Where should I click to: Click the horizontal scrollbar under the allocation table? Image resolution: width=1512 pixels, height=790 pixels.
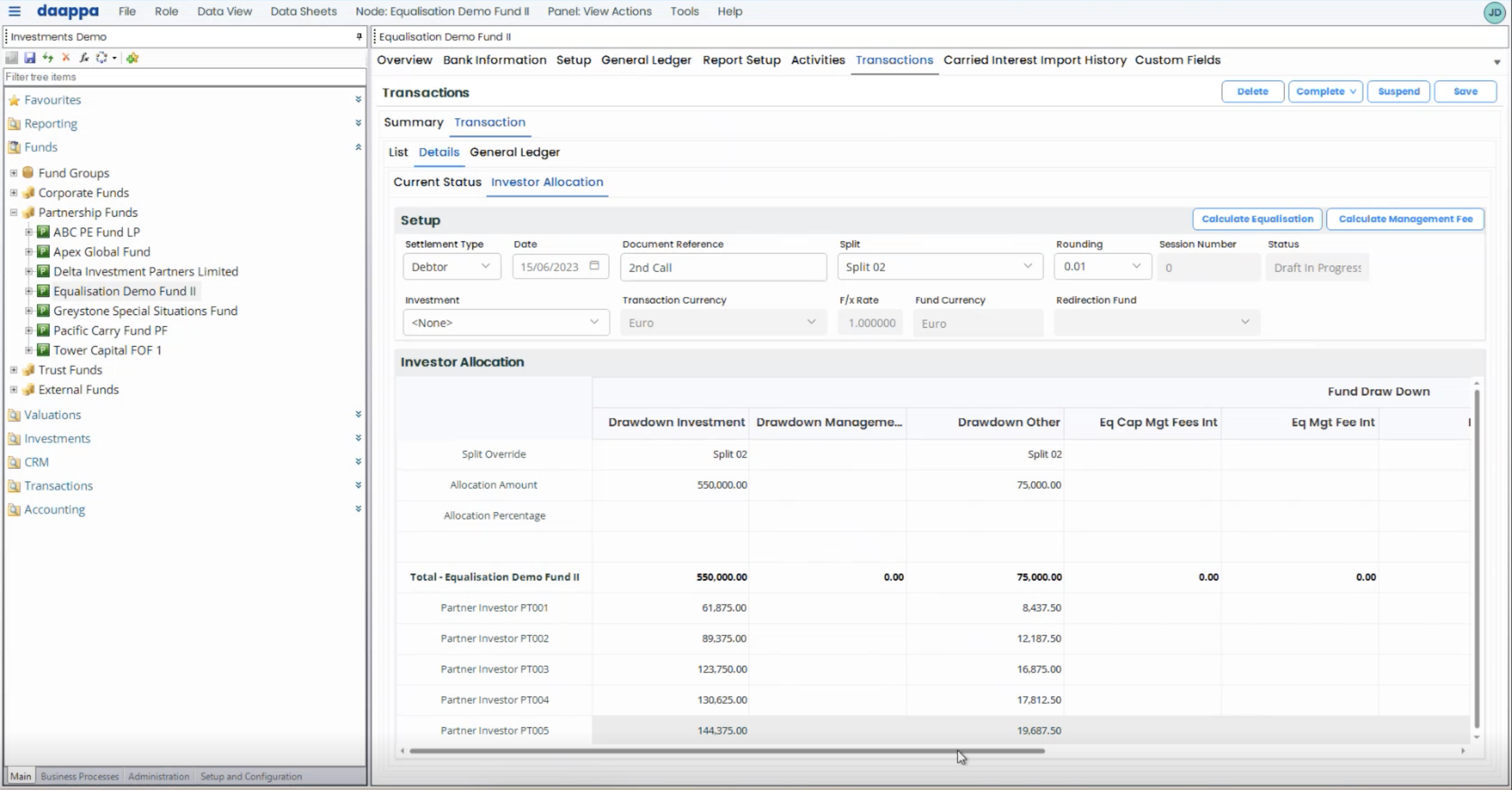pos(727,751)
